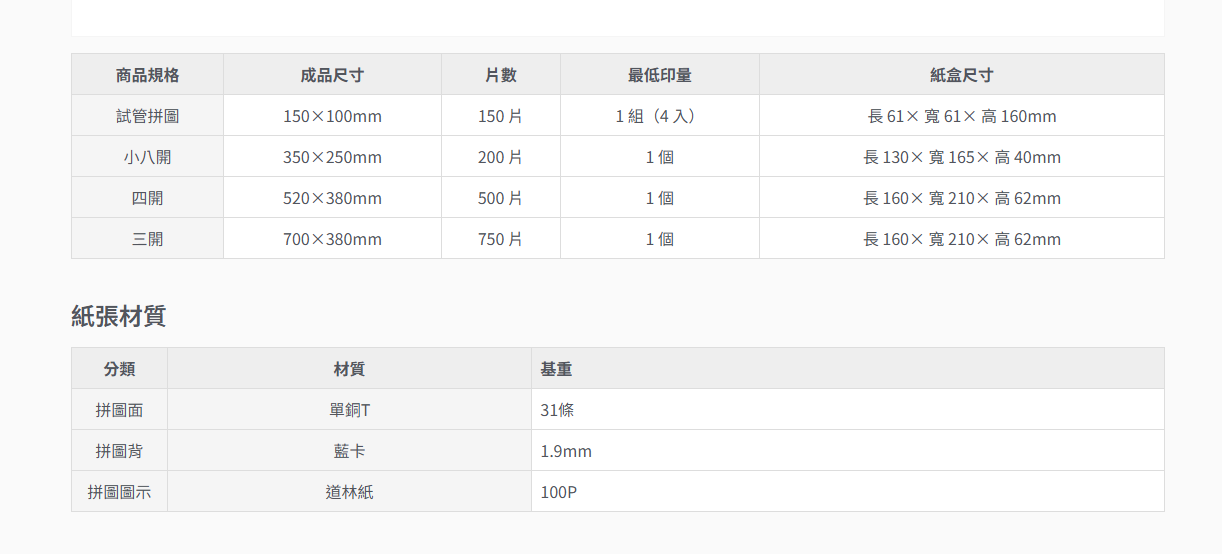
Task: Select the 藍卡 material cell
Action: click(349, 451)
